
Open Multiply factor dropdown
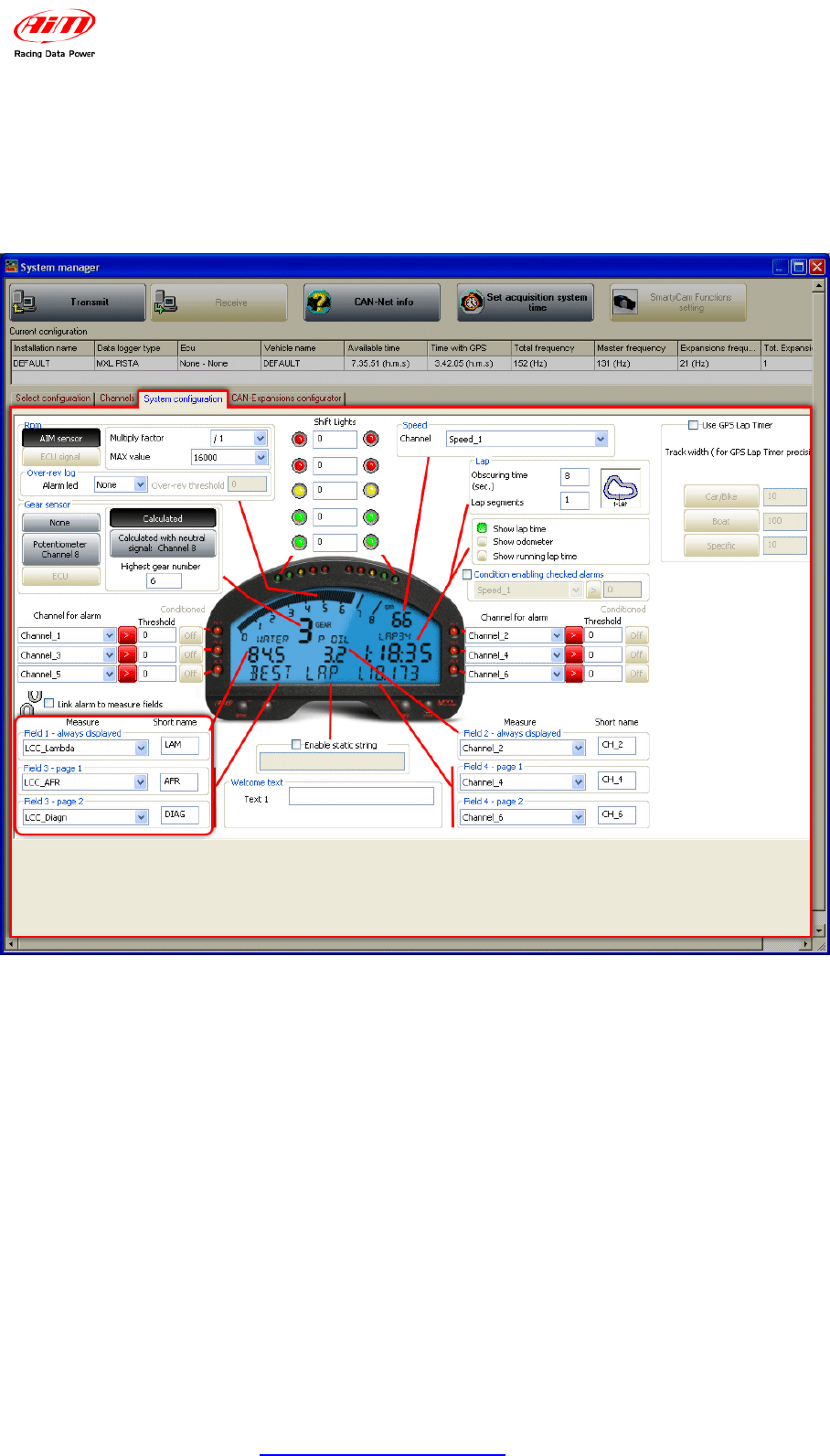pos(261,439)
